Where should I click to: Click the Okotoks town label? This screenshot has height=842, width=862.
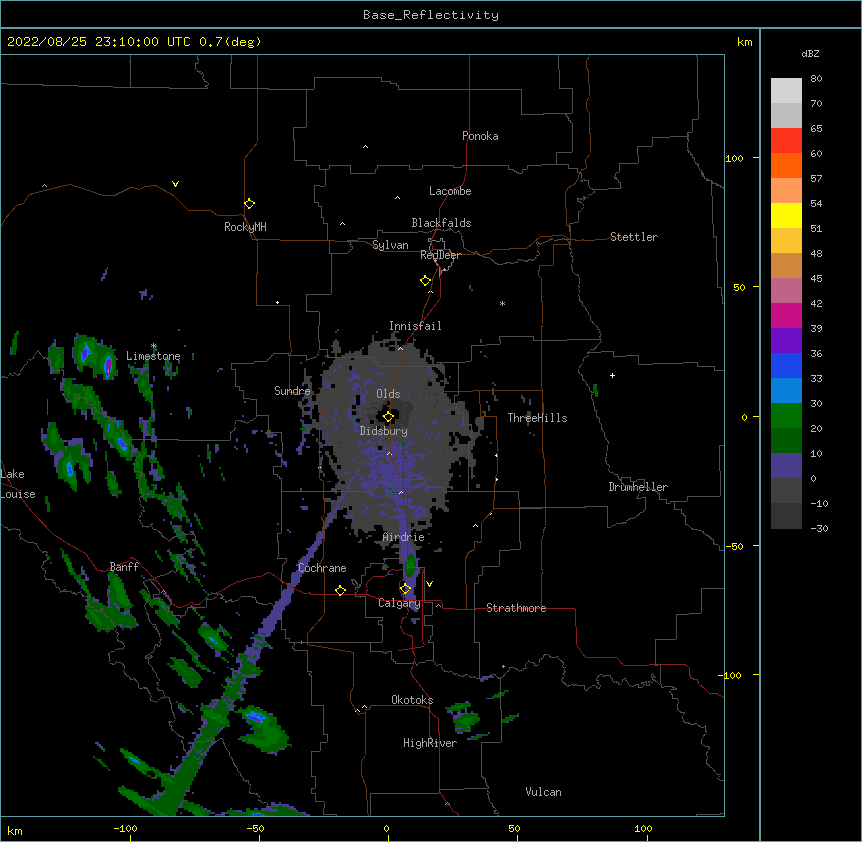point(412,700)
